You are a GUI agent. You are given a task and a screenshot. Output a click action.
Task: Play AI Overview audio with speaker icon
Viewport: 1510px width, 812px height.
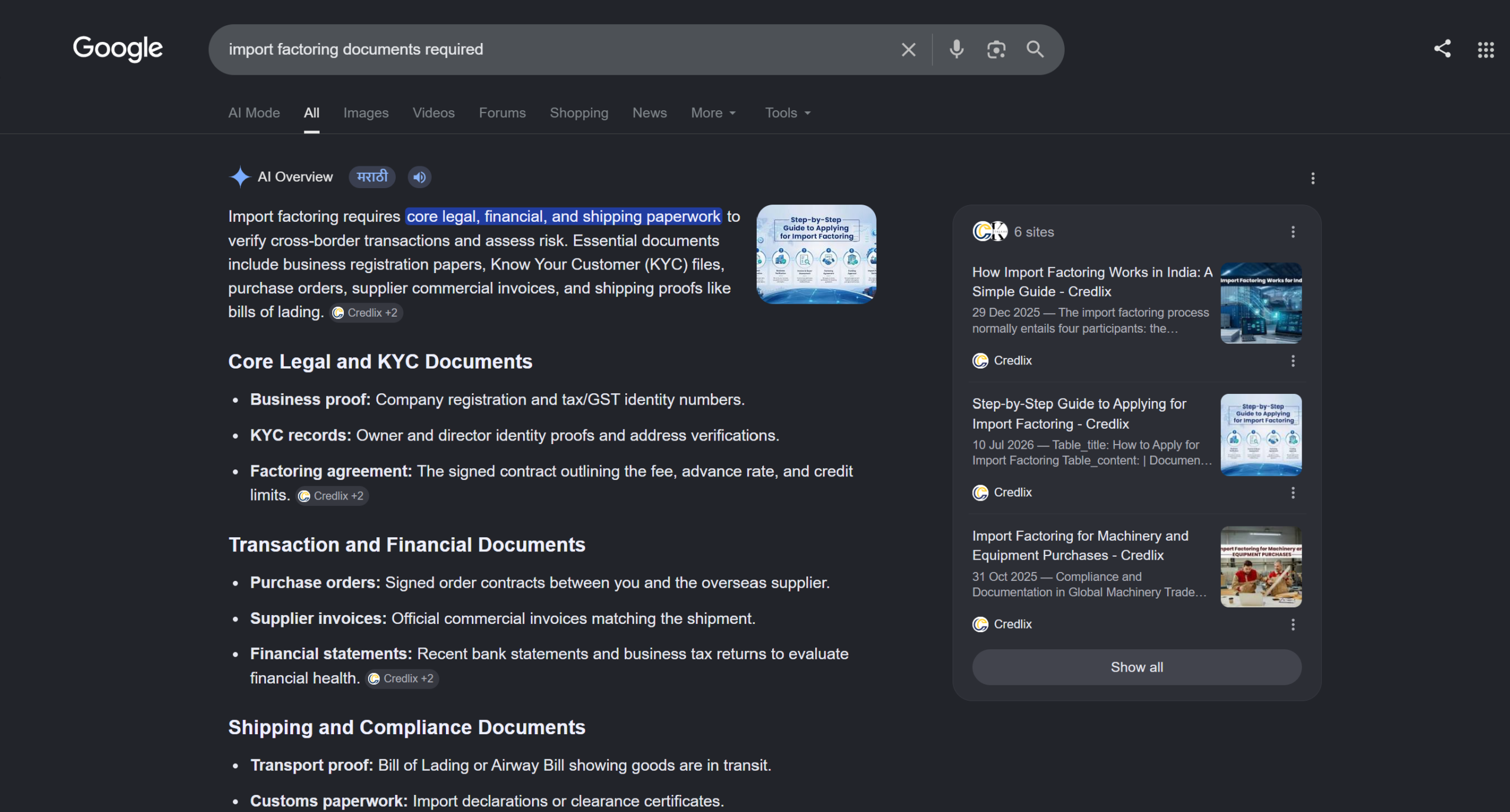click(x=419, y=177)
